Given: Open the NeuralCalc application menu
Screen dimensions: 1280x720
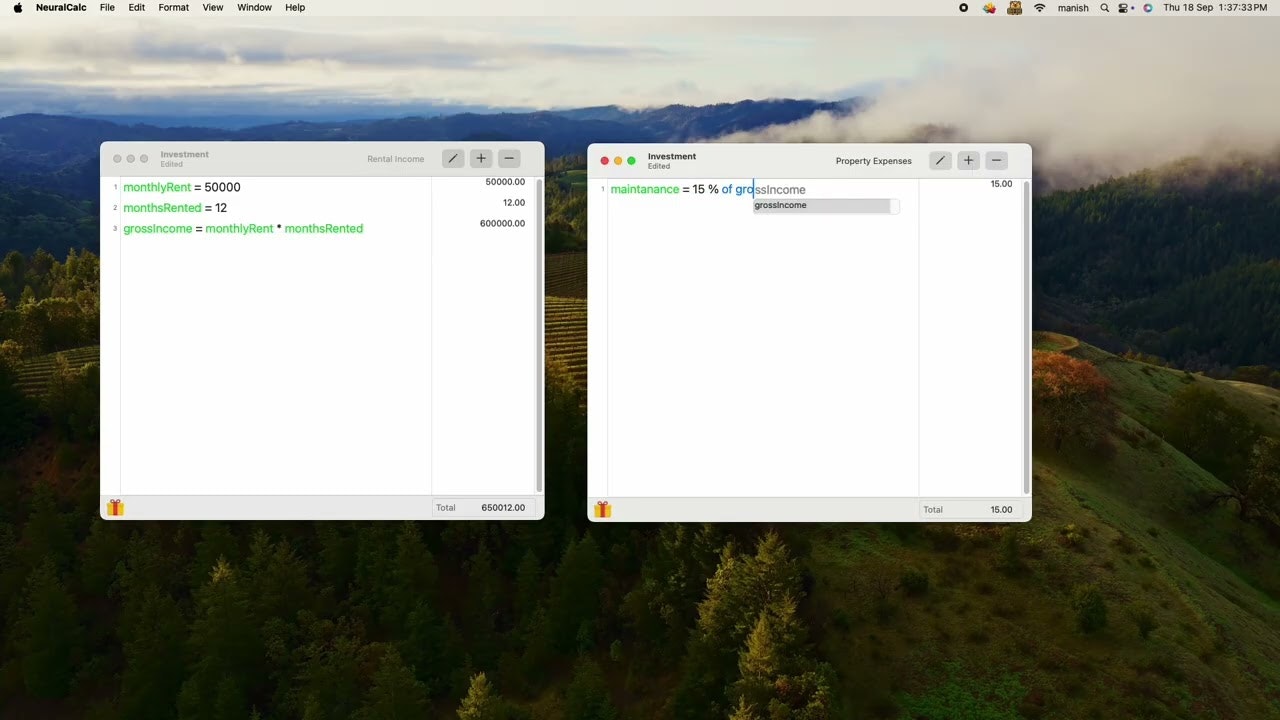Looking at the screenshot, I should [61, 7].
